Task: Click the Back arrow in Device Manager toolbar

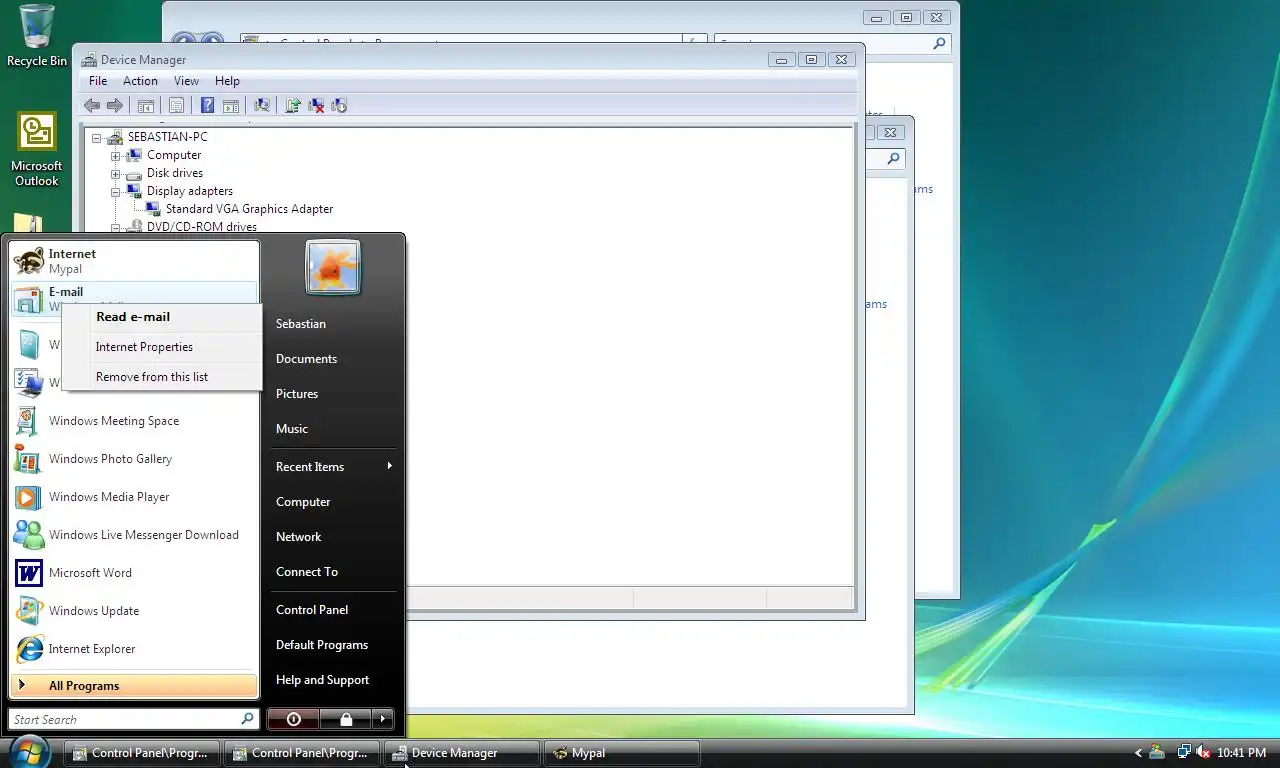Action: point(92,105)
